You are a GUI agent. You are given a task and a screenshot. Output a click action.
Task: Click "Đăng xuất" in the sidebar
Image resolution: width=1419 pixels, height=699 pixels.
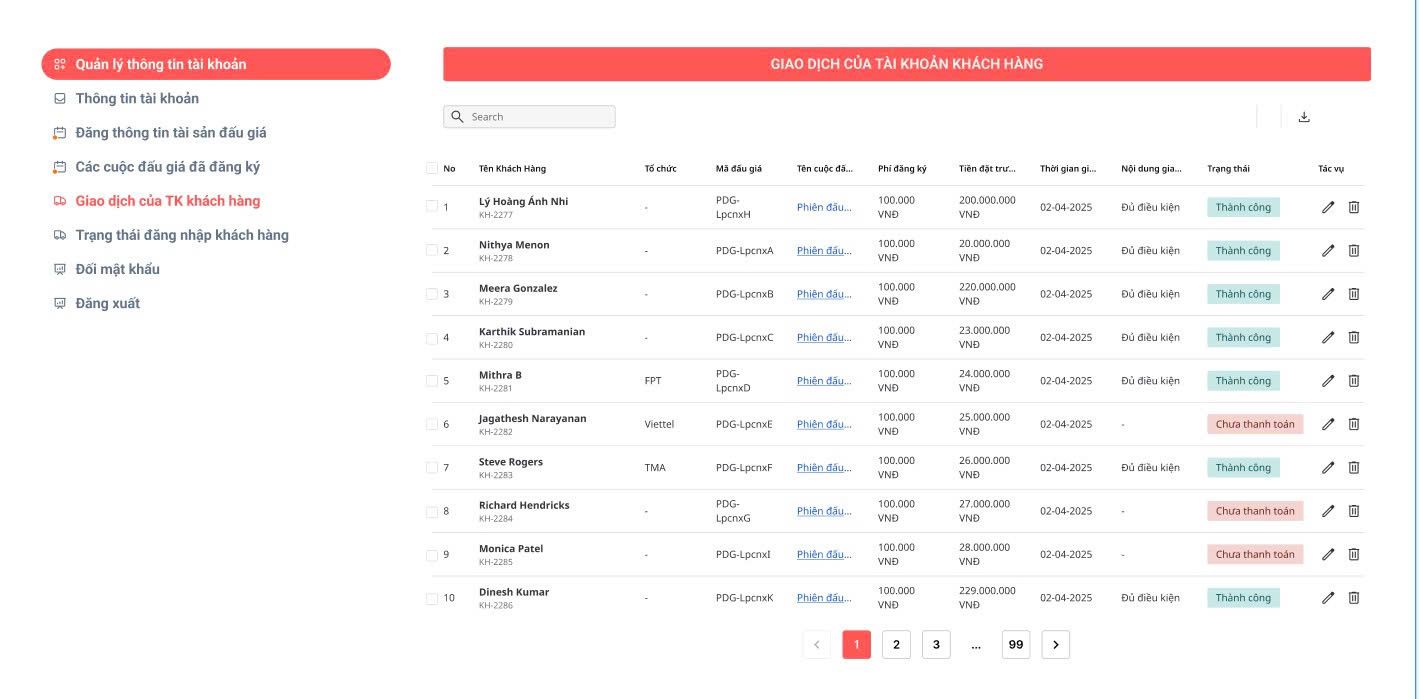(107, 303)
